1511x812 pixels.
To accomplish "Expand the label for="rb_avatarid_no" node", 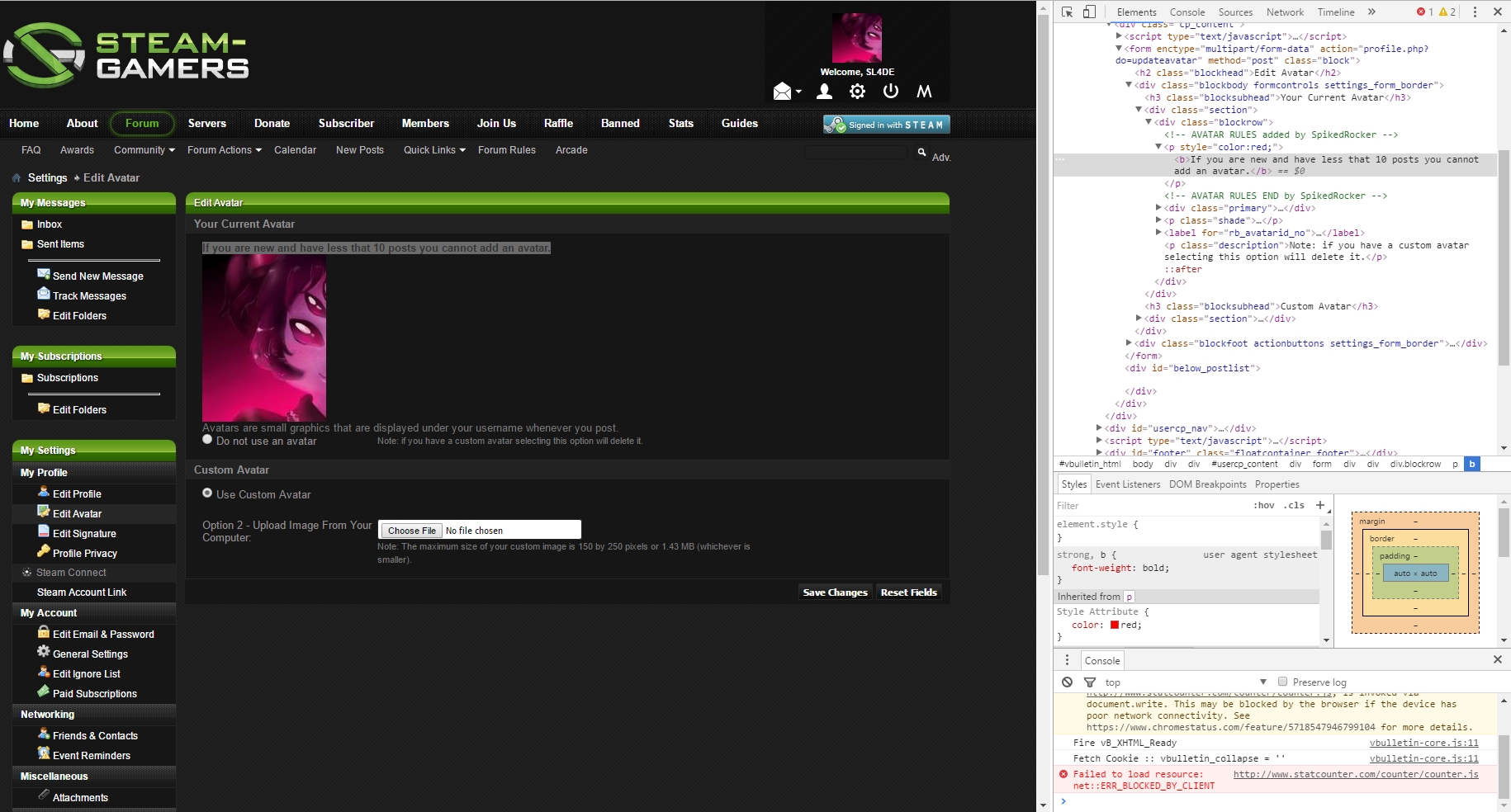I will pyautogui.click(x=1158, y=233).
